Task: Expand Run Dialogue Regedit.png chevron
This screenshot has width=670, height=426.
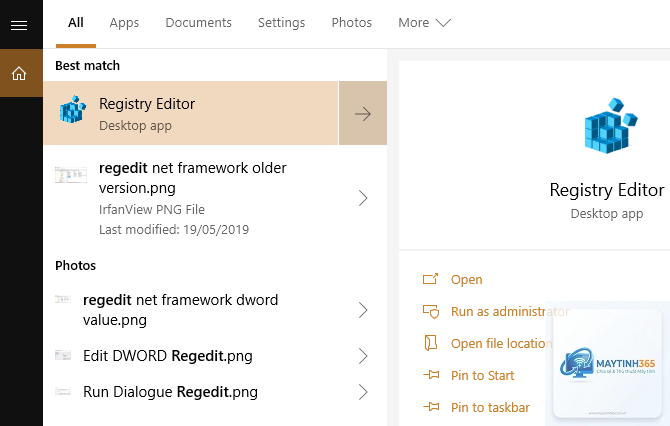Action: pyautogui.click(x=363, y=392)
